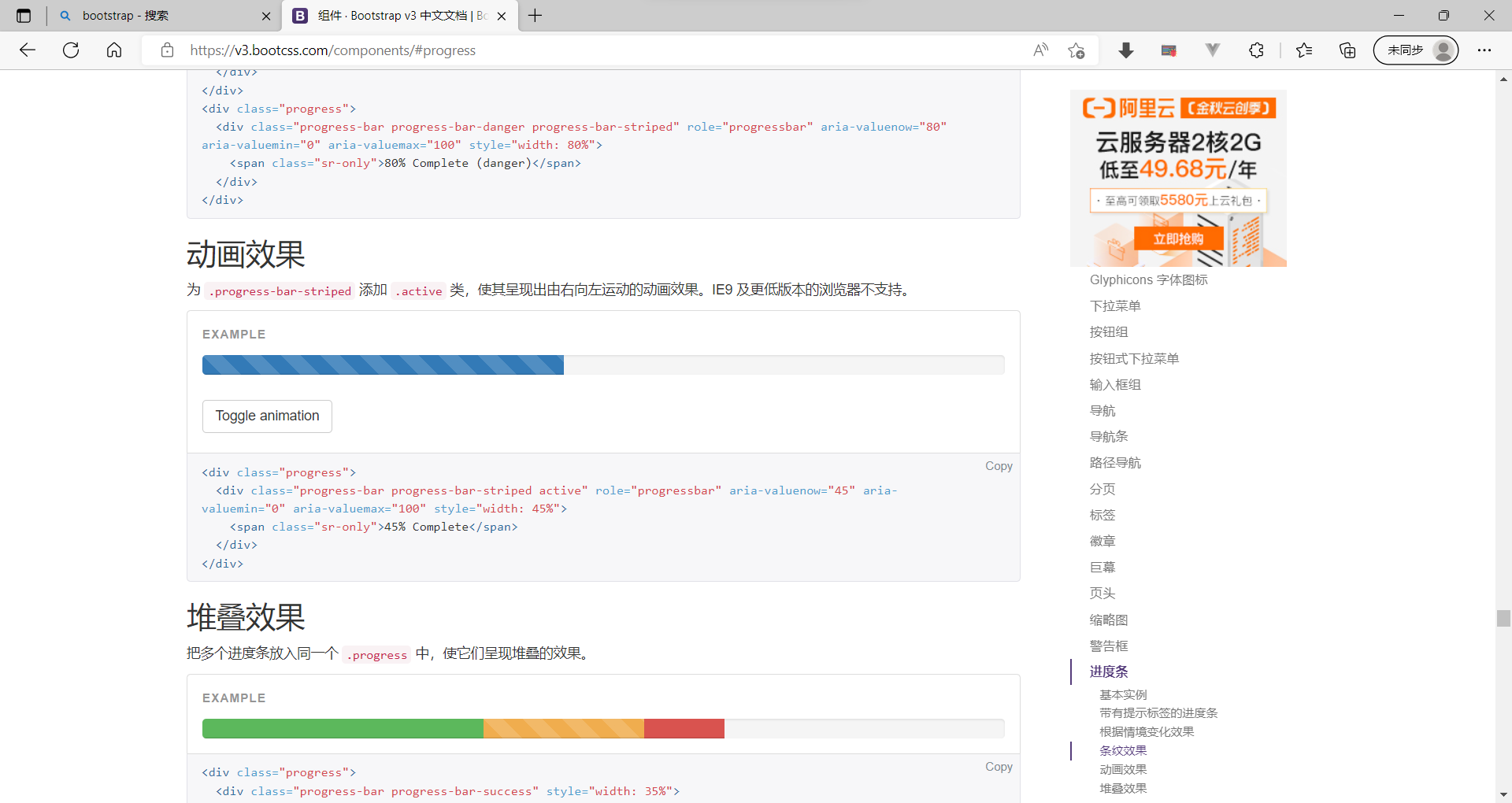Navigate to 导航条 in the right sidebar
The height and width of the screenshot is (803, 1512).
(1108, 435)
